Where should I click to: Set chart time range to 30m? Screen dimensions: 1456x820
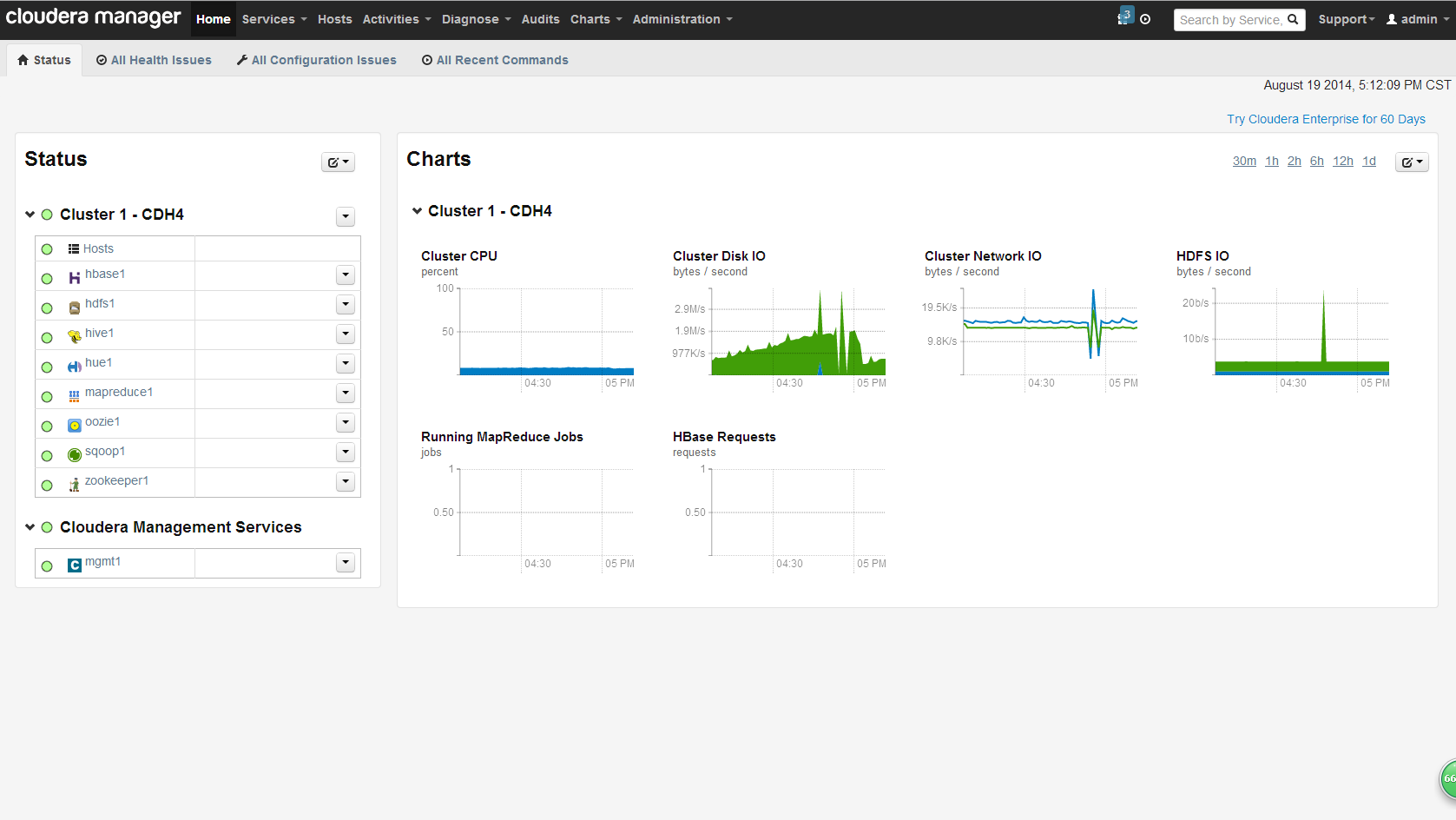click(x=1244, y=161)
